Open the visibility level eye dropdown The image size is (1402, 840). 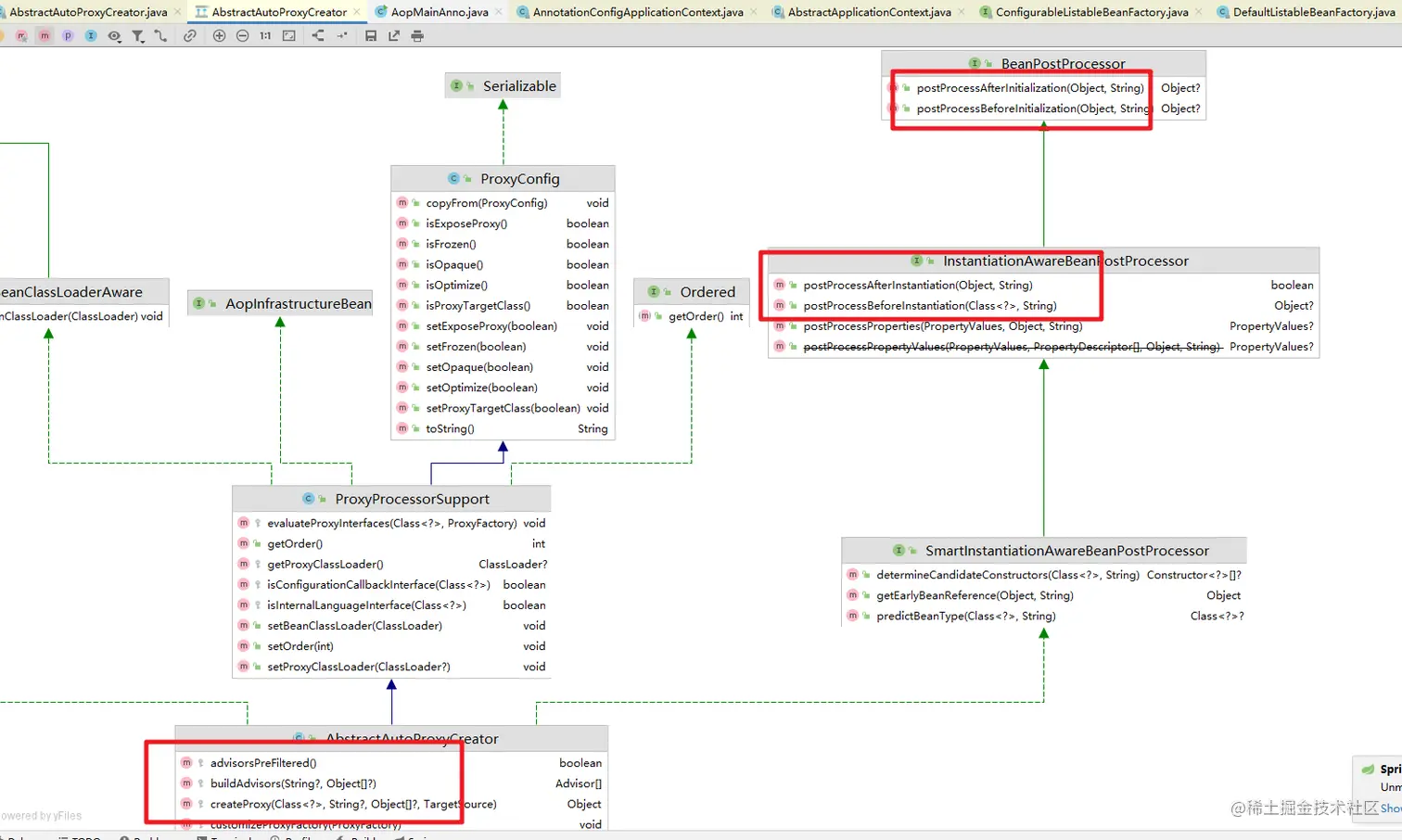pos(114,36)
